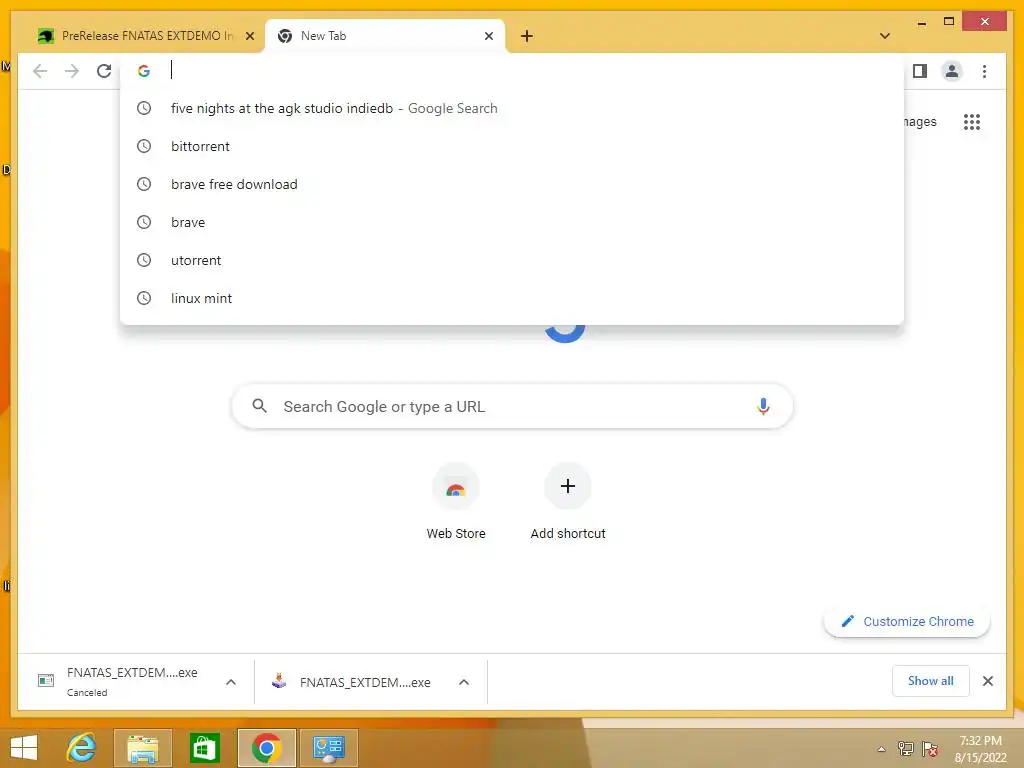Click the browser forward arrow

[x=72, y=71]
